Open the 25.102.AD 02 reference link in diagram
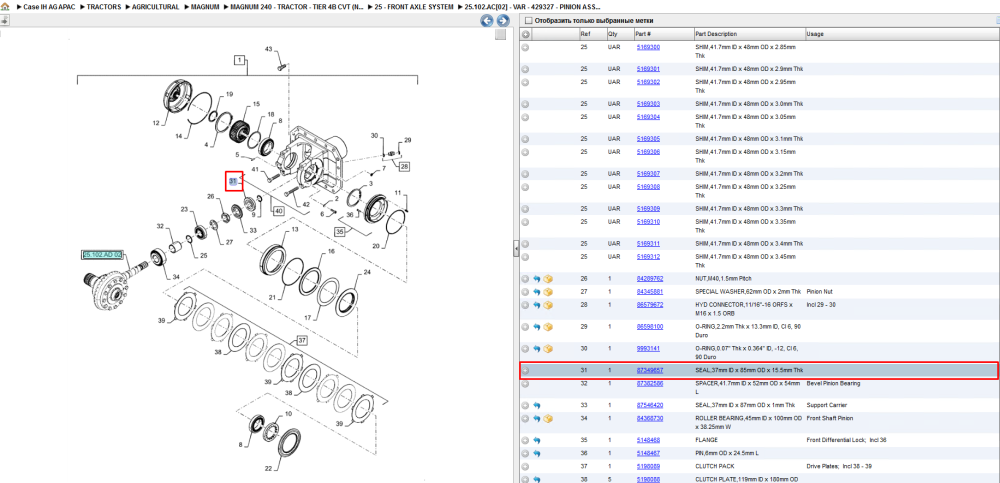This screenshot has width=1000, height=483. tap(102, 255)
